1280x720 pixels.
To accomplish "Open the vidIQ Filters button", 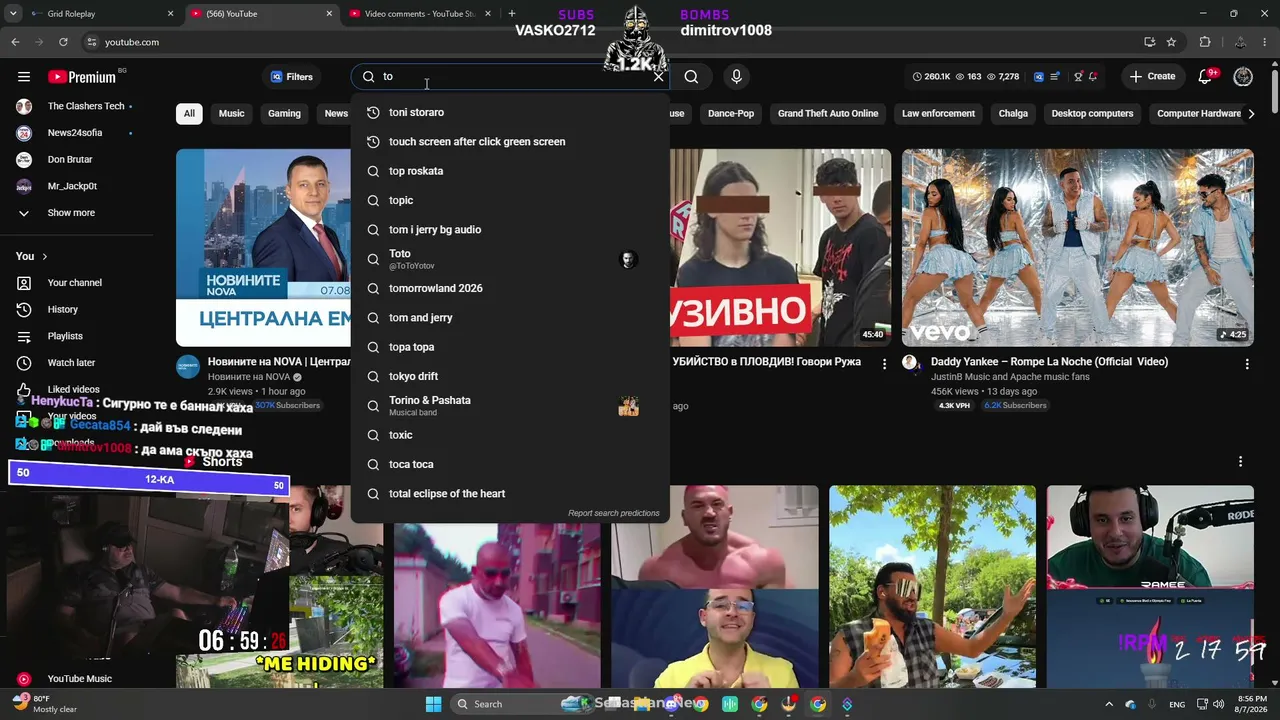I will coord(291,77).
